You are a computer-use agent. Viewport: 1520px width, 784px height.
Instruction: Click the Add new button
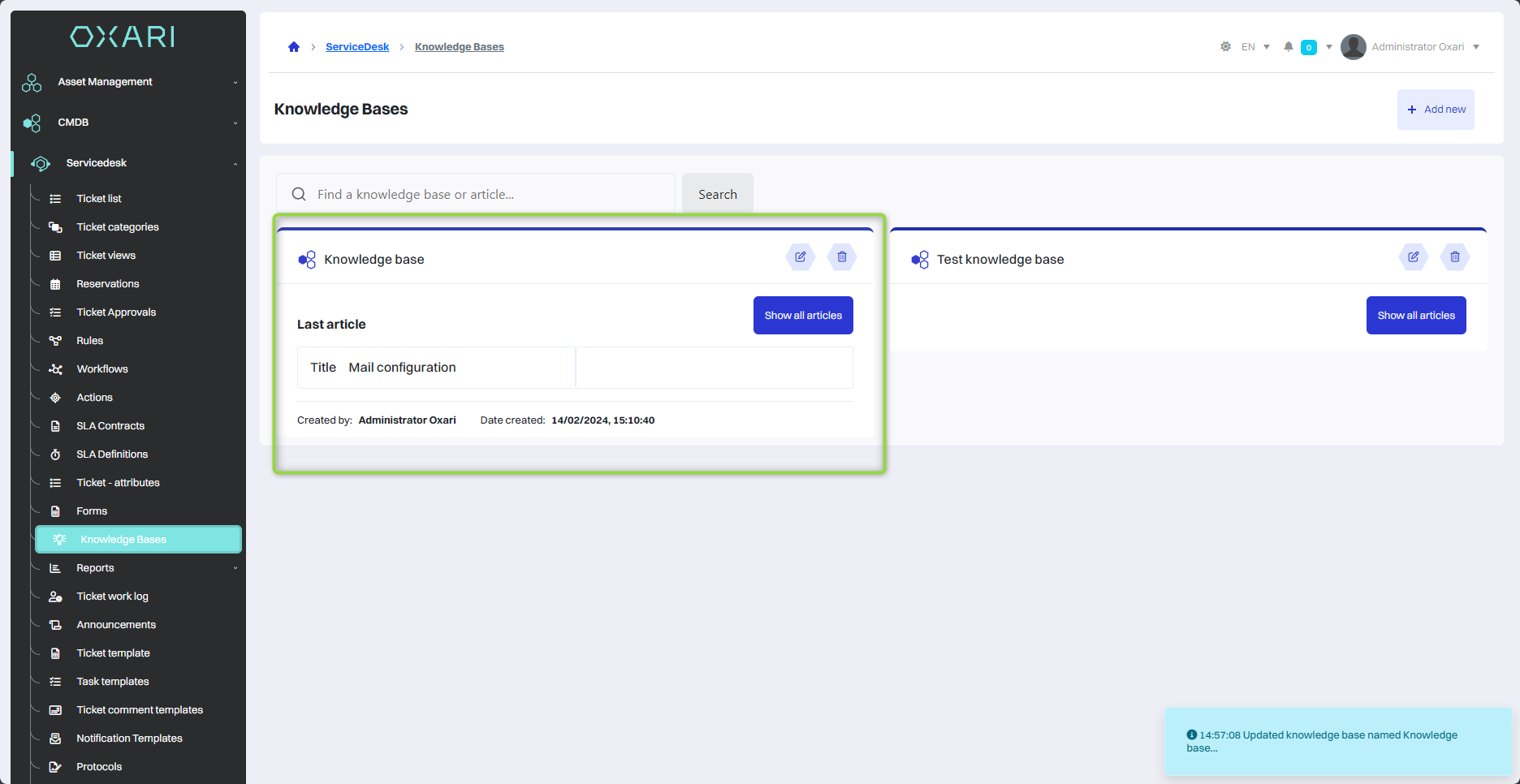(x=1436, y=110)
